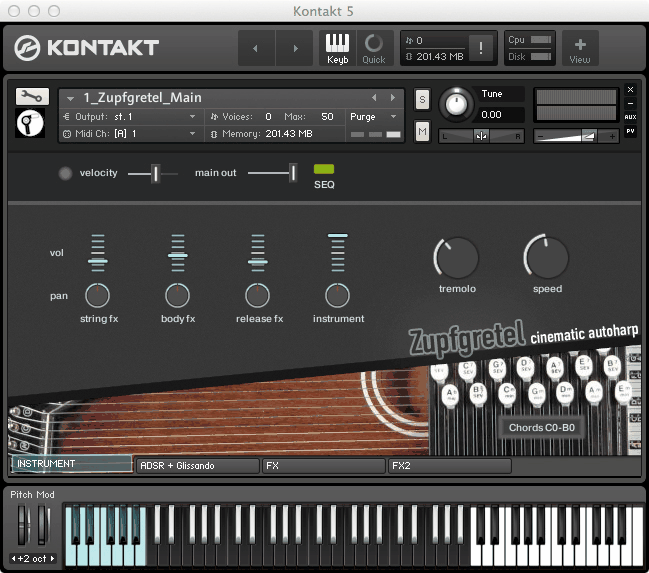Click the speed knob
The width and height of the screenshot is (649, 573).
(x=546, y=257)
